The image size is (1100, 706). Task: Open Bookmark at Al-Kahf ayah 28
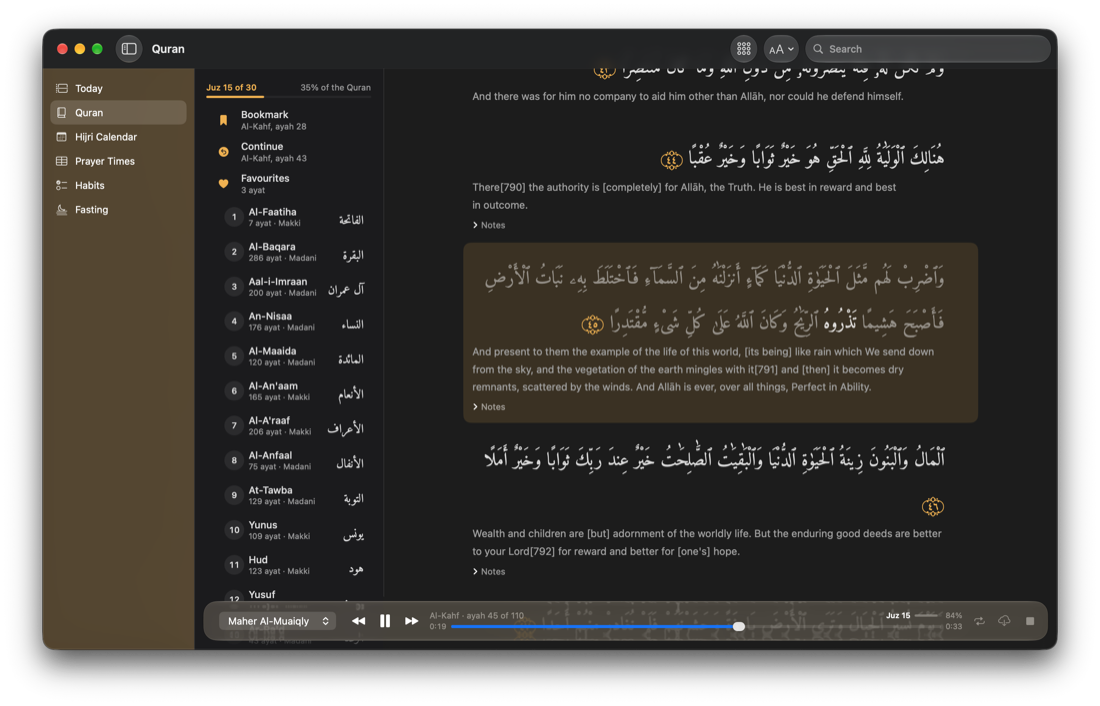tap(289, 120)
